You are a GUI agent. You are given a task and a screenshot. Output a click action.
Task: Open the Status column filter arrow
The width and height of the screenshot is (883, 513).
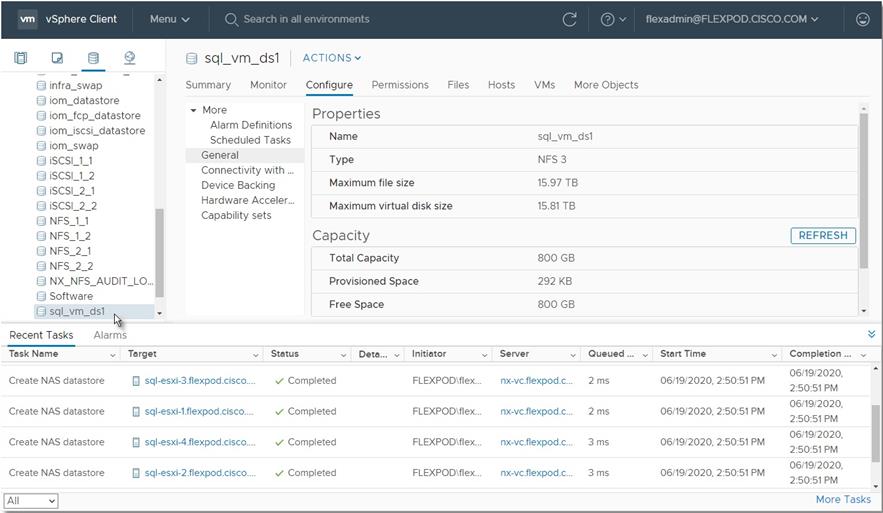pos(343,355)
